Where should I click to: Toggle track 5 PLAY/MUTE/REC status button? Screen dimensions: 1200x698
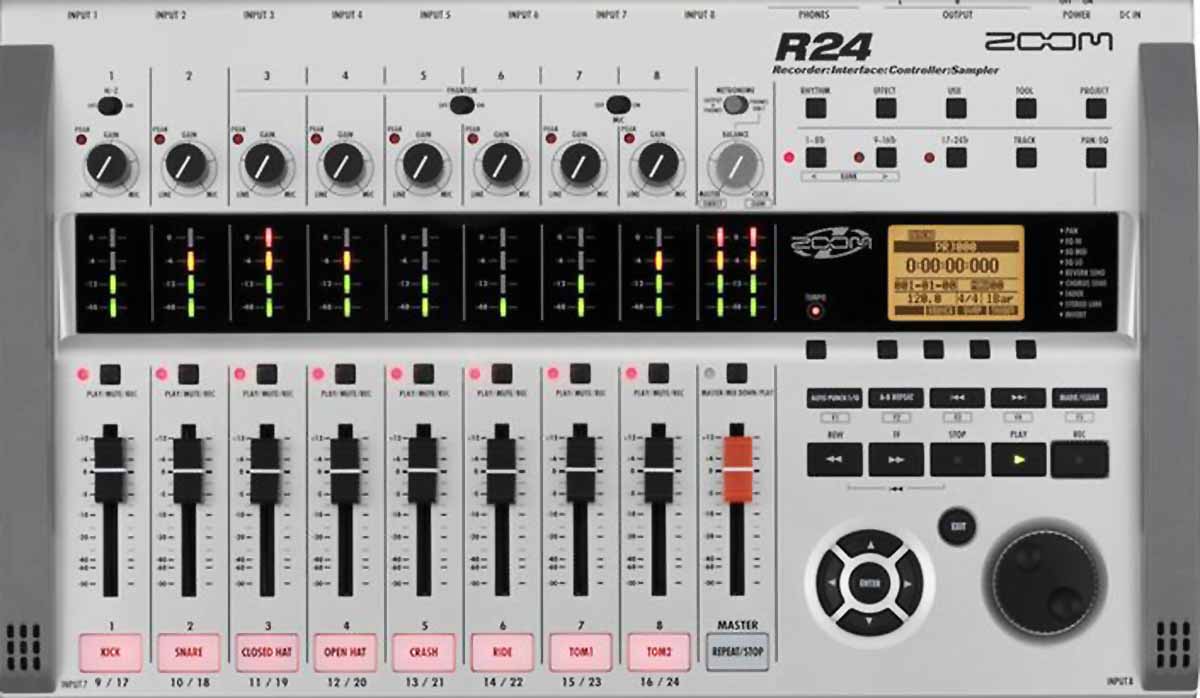point(424,374)
